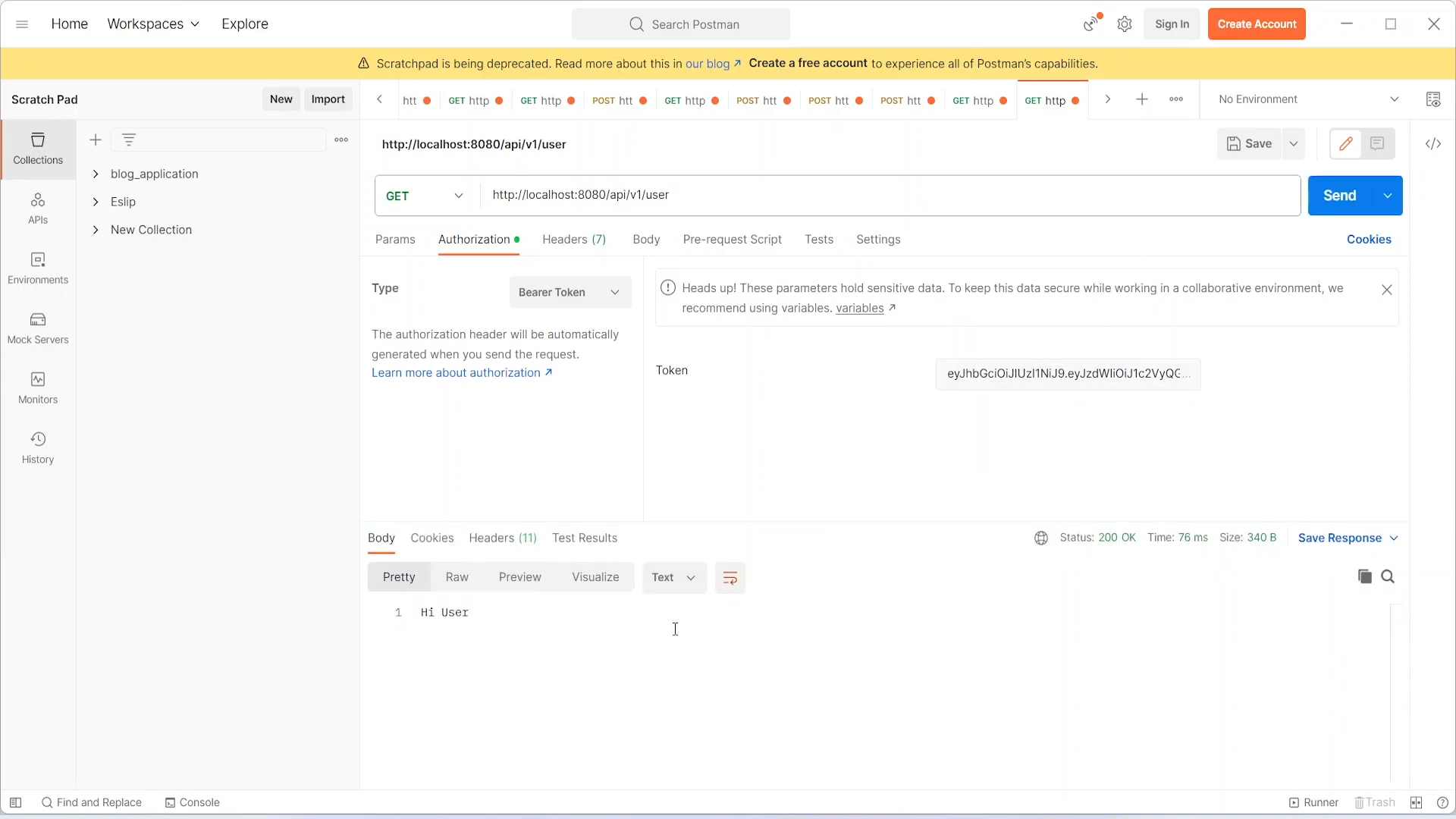
Task: Click Create Account button
Action: 1257,24
